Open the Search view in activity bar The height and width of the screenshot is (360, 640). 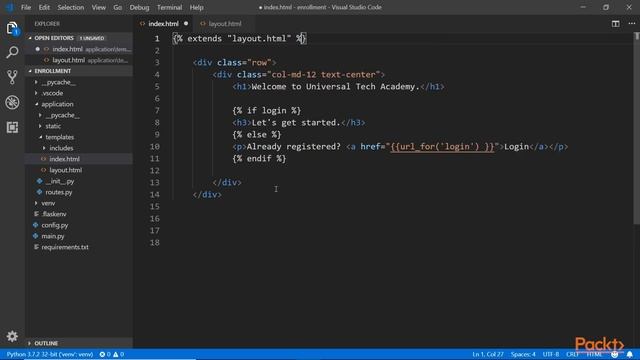(12, 52)
